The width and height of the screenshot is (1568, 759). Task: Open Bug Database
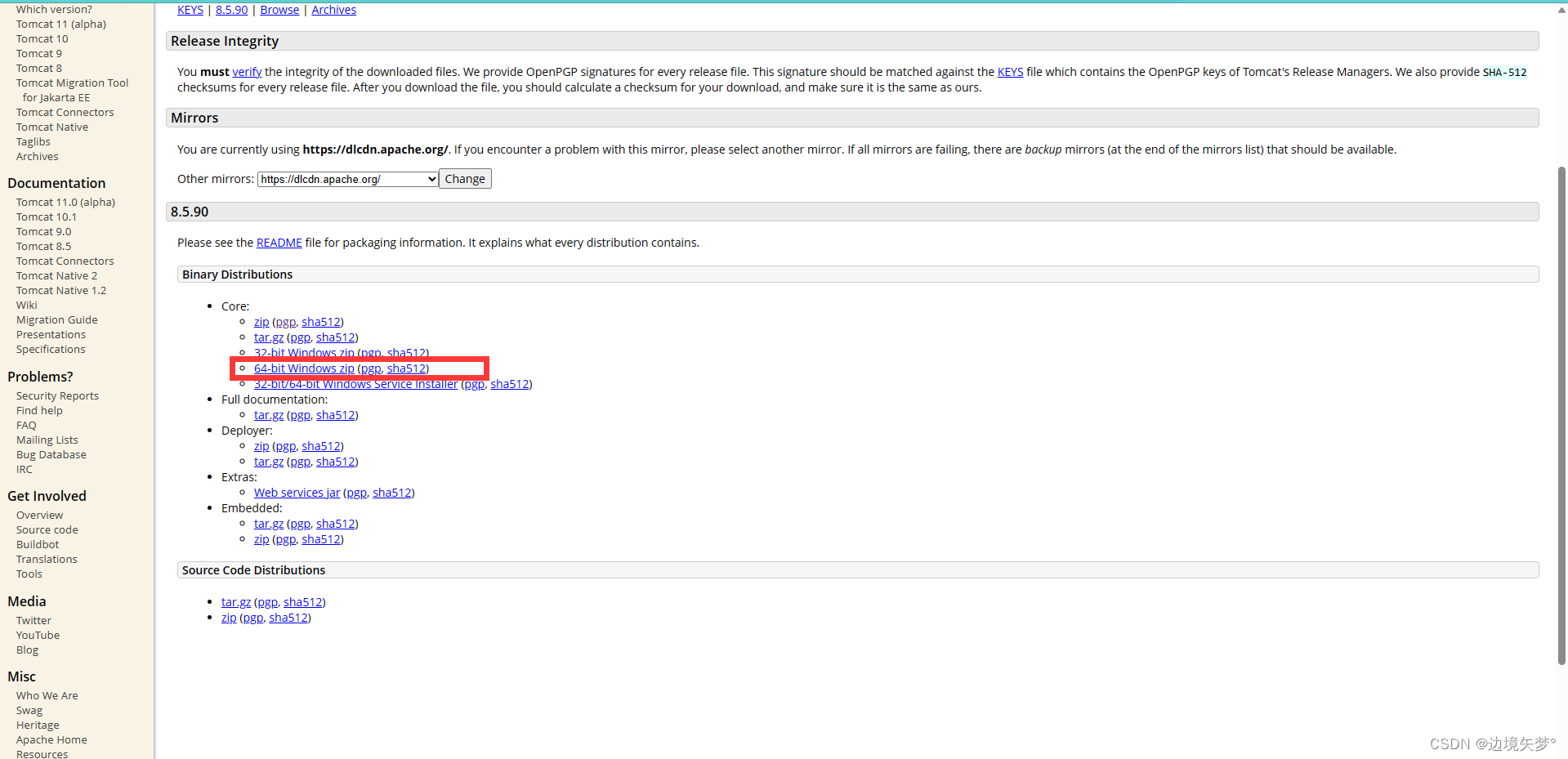pyautogui.click(x=51, y=455)
